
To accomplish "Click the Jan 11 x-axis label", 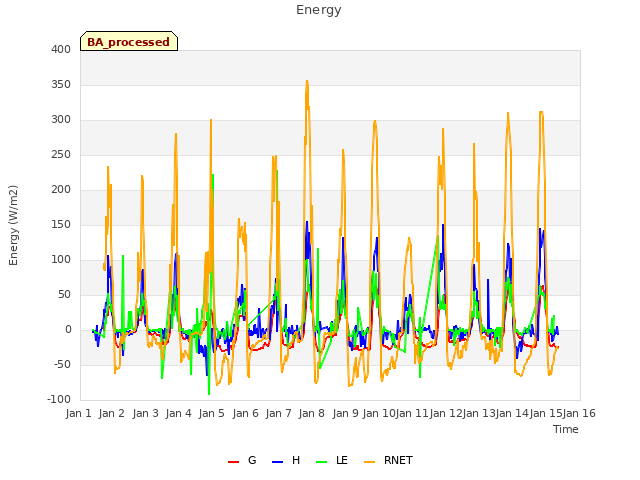I will (412, 413).
